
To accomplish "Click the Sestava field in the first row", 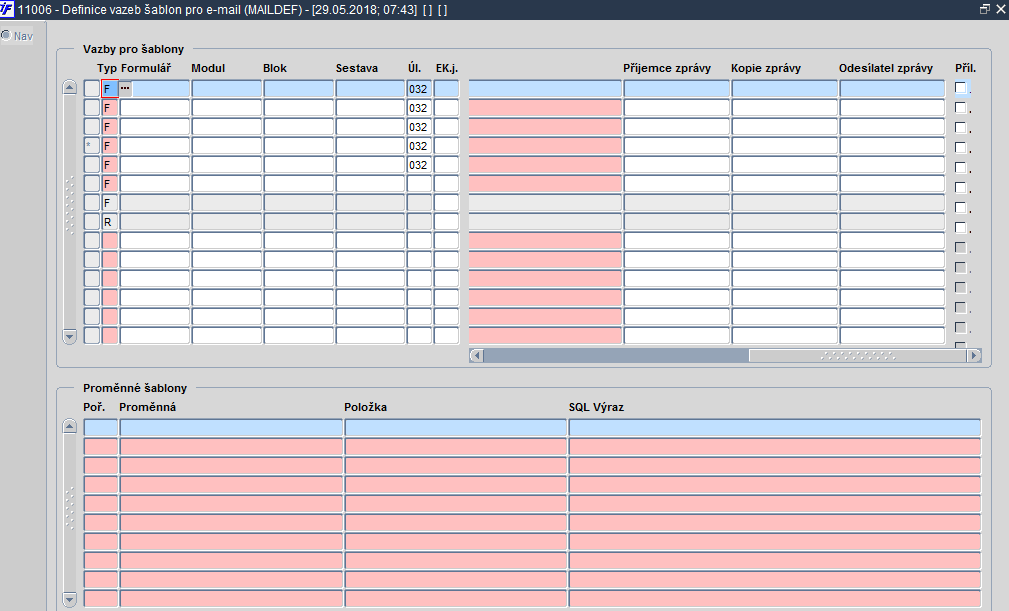I will point(370,89).
